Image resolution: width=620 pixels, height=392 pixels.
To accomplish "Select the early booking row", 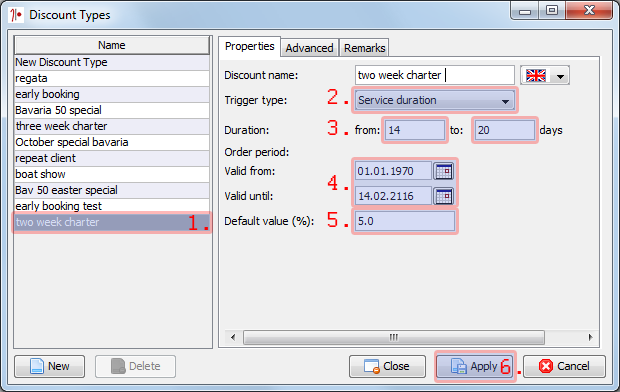I will coord(112,94).
